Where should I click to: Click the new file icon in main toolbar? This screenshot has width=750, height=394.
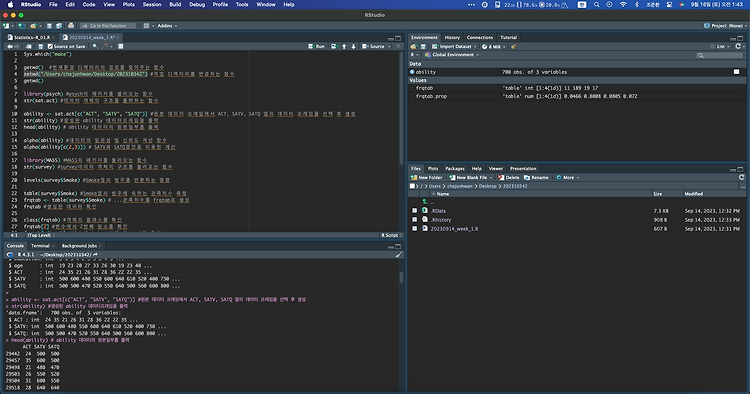[6, 26]
